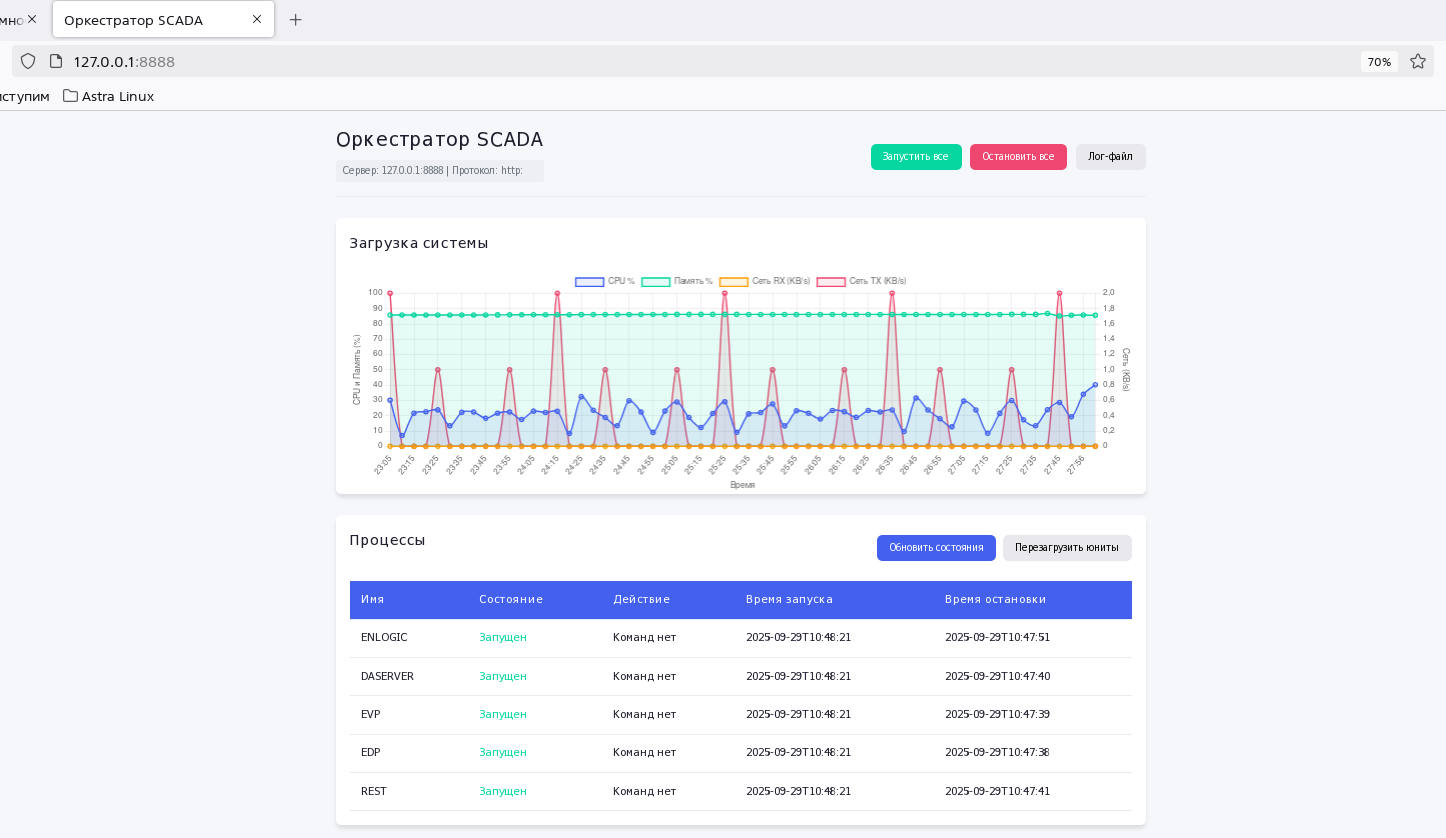The width and height of the screenshot is (1446, 838).
Task: Click Обновить состояния button
Action: [x=936, y=548]
